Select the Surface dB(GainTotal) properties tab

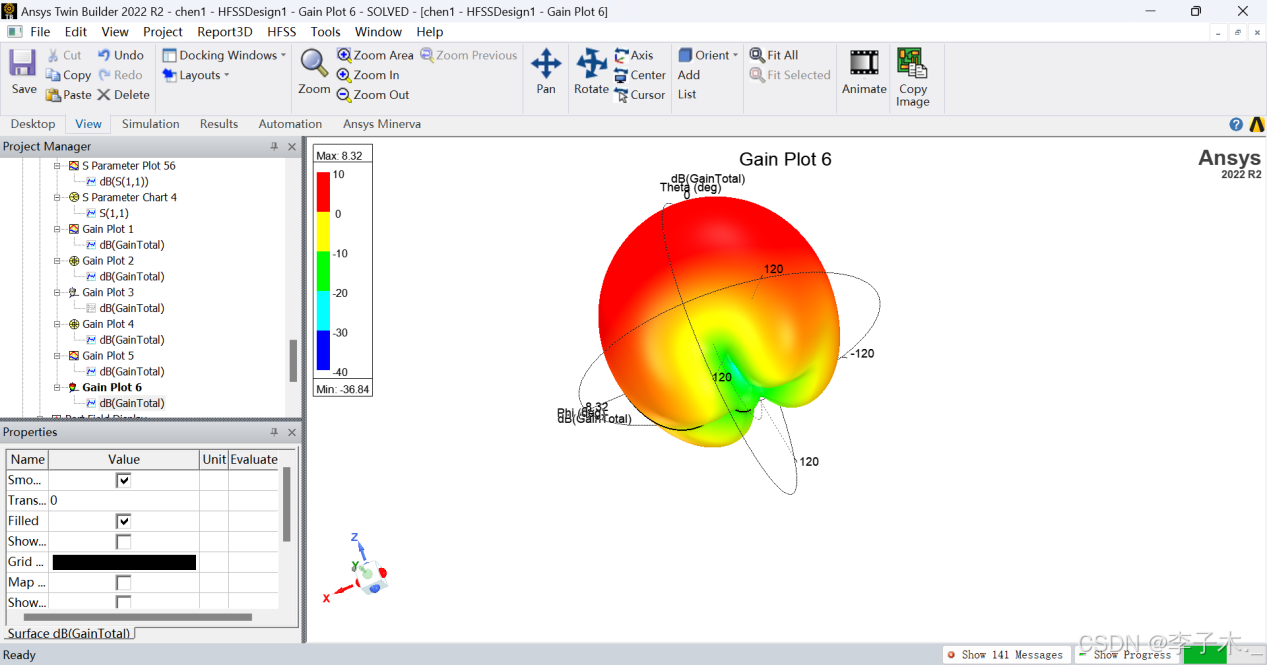pyautogui.click(x=69, y=633)
